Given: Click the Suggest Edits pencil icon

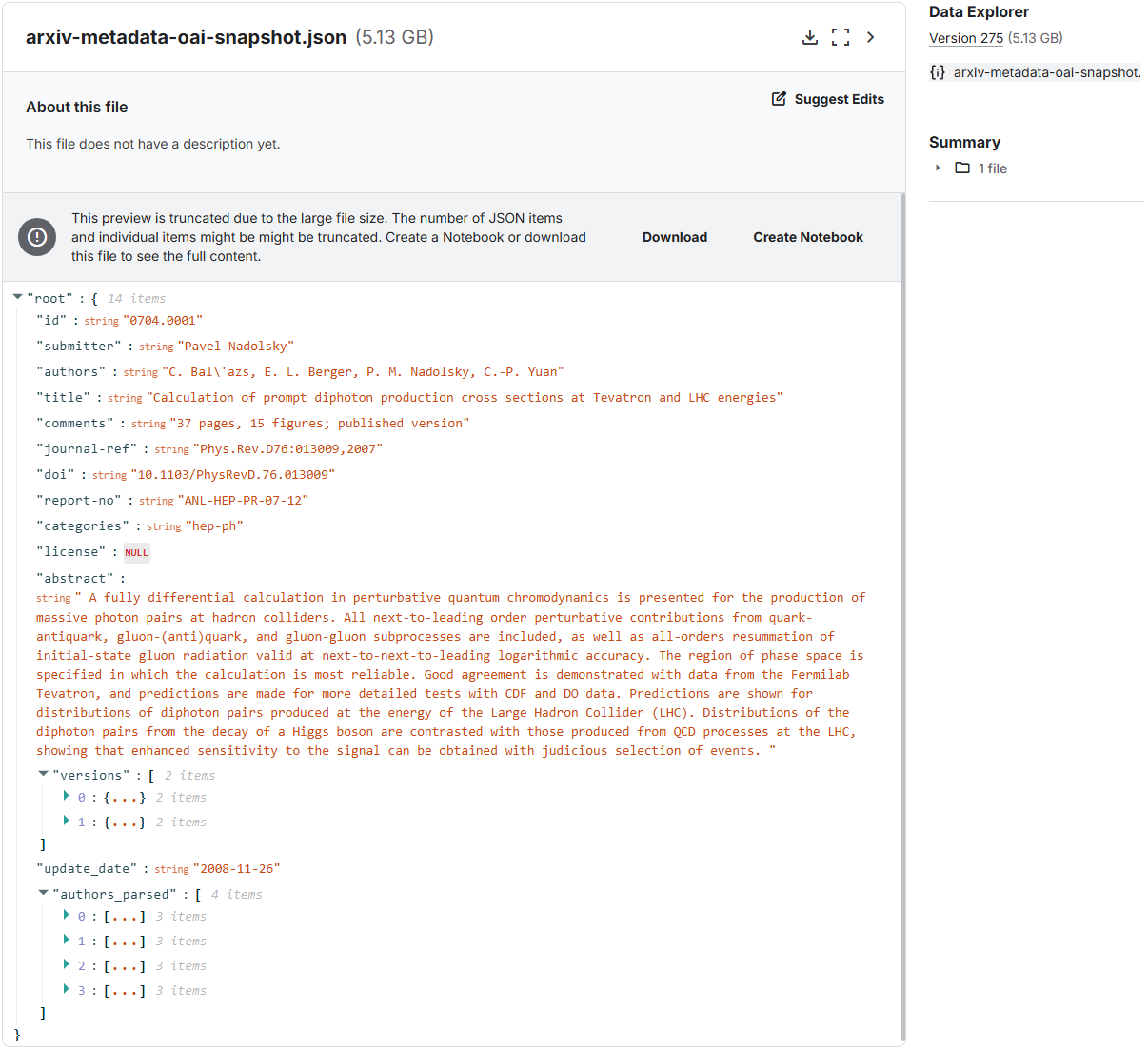Looking at the screenshot, I should pyautogui.click(x=779, y=99).
